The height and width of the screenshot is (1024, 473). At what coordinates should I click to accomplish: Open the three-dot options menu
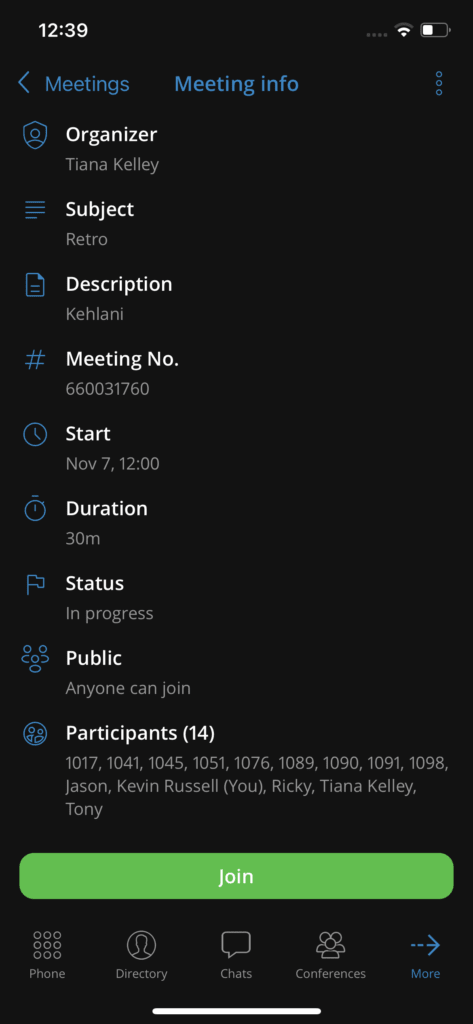tap(439, 84)
